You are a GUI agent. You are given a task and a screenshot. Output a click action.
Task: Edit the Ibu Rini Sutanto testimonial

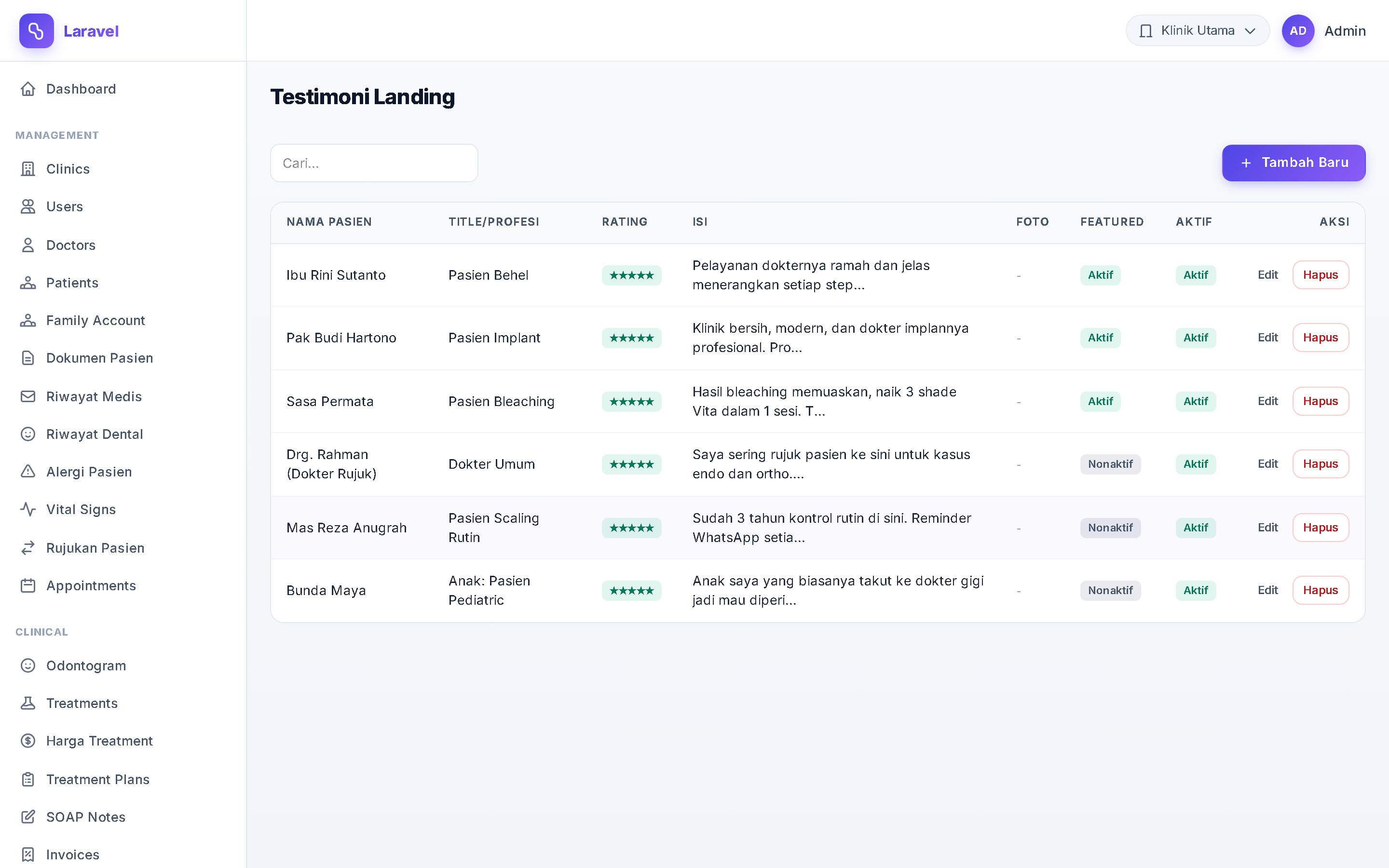[1267, 275]
